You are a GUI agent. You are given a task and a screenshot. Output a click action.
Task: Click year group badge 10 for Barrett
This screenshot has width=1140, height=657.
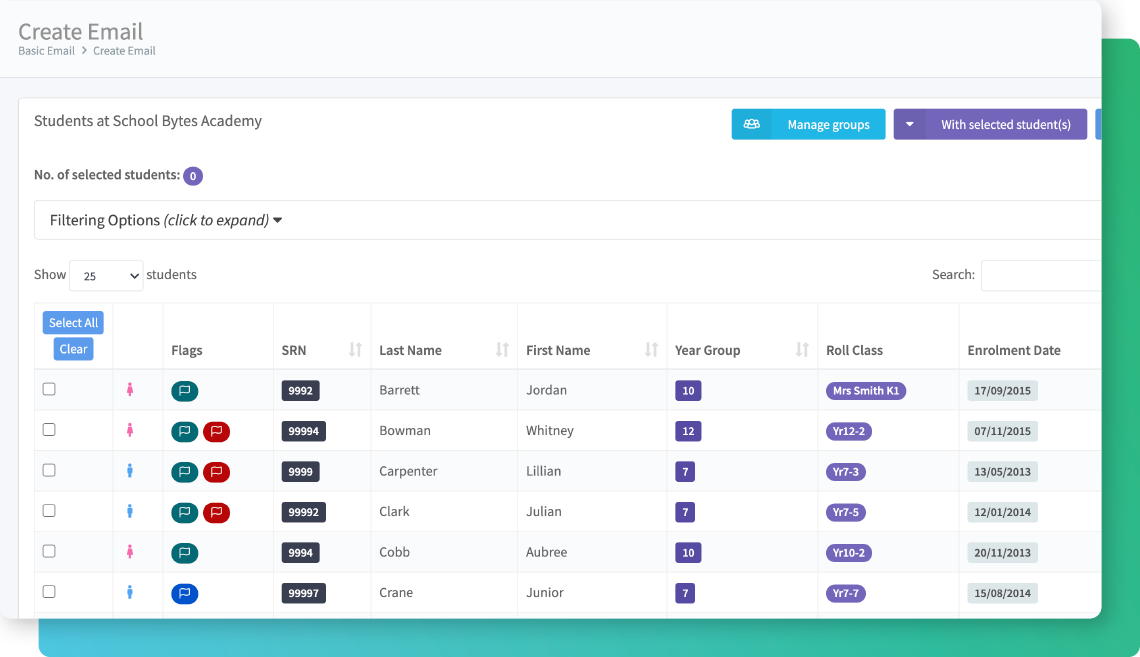(x=689, y=391)
